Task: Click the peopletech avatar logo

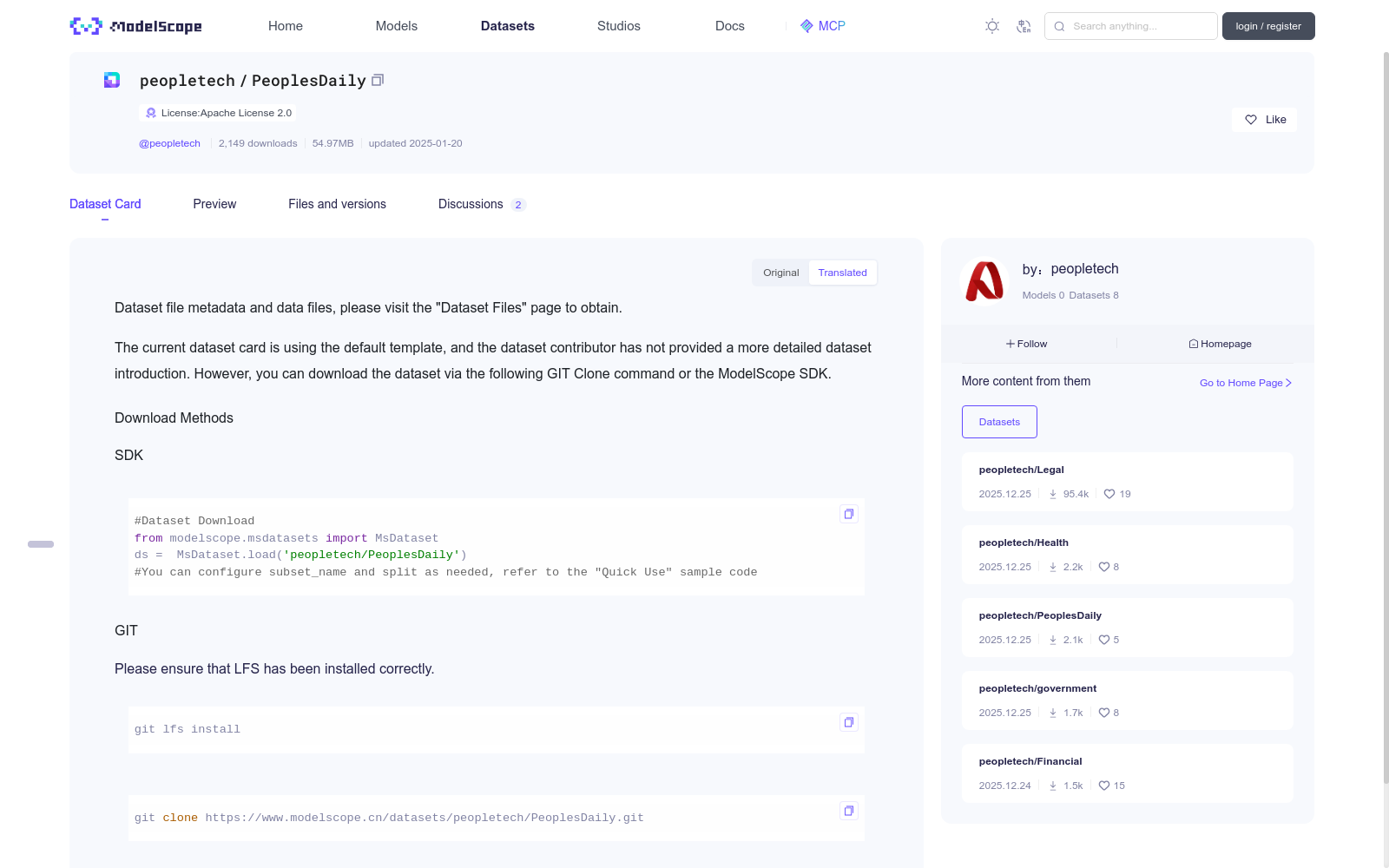Action: click(984, 281)
